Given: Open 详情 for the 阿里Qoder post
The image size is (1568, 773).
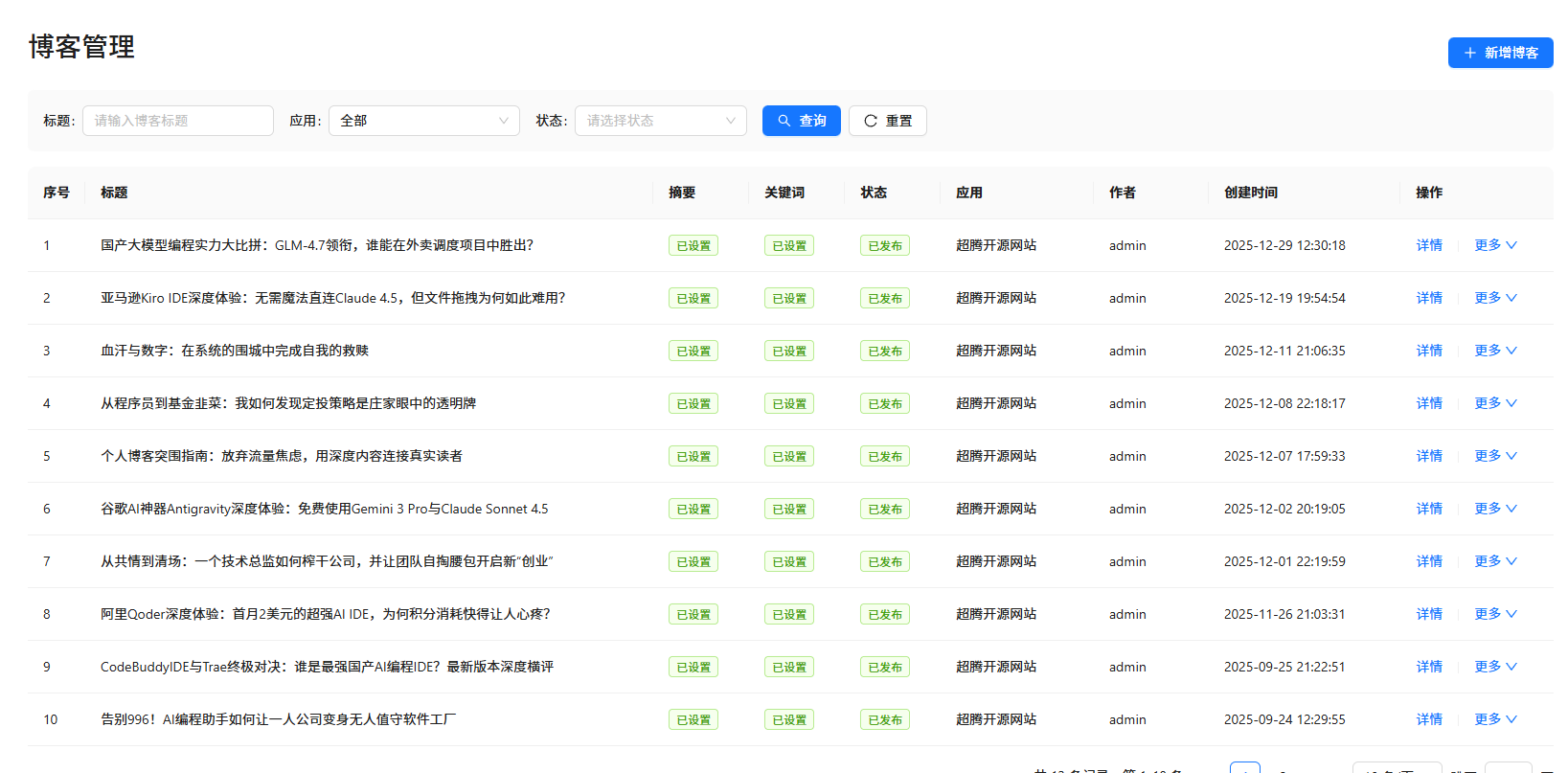Looking at the screenshot, I should pyautogui.click(x=1429, y=614).
